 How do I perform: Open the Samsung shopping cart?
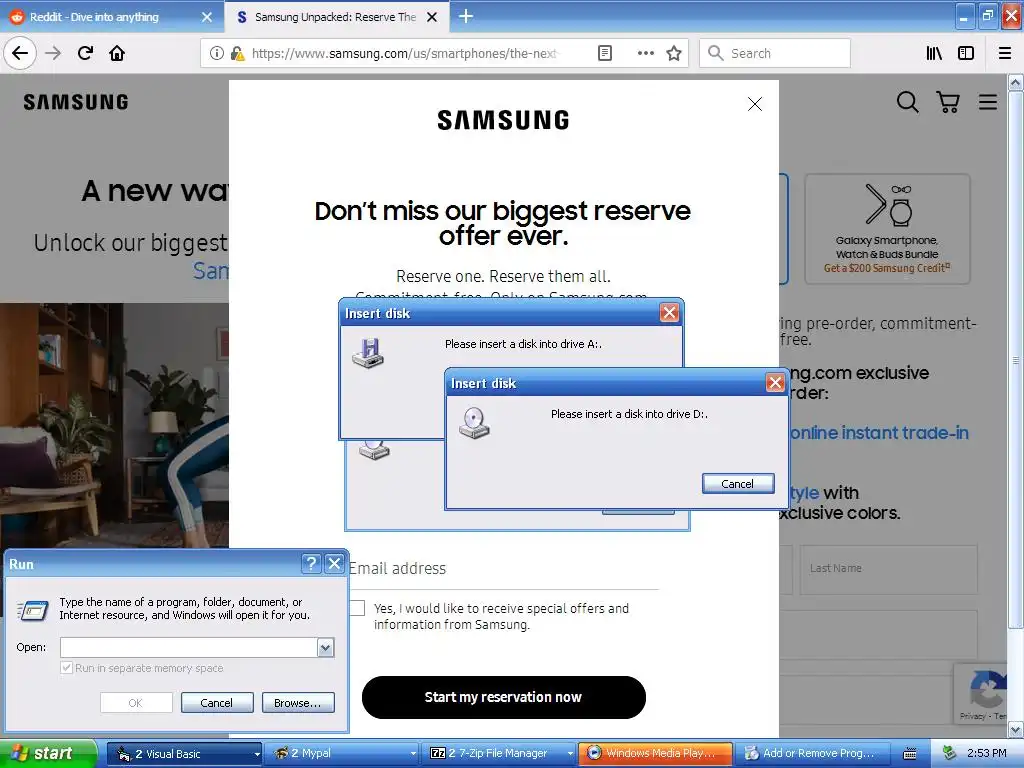948,102
